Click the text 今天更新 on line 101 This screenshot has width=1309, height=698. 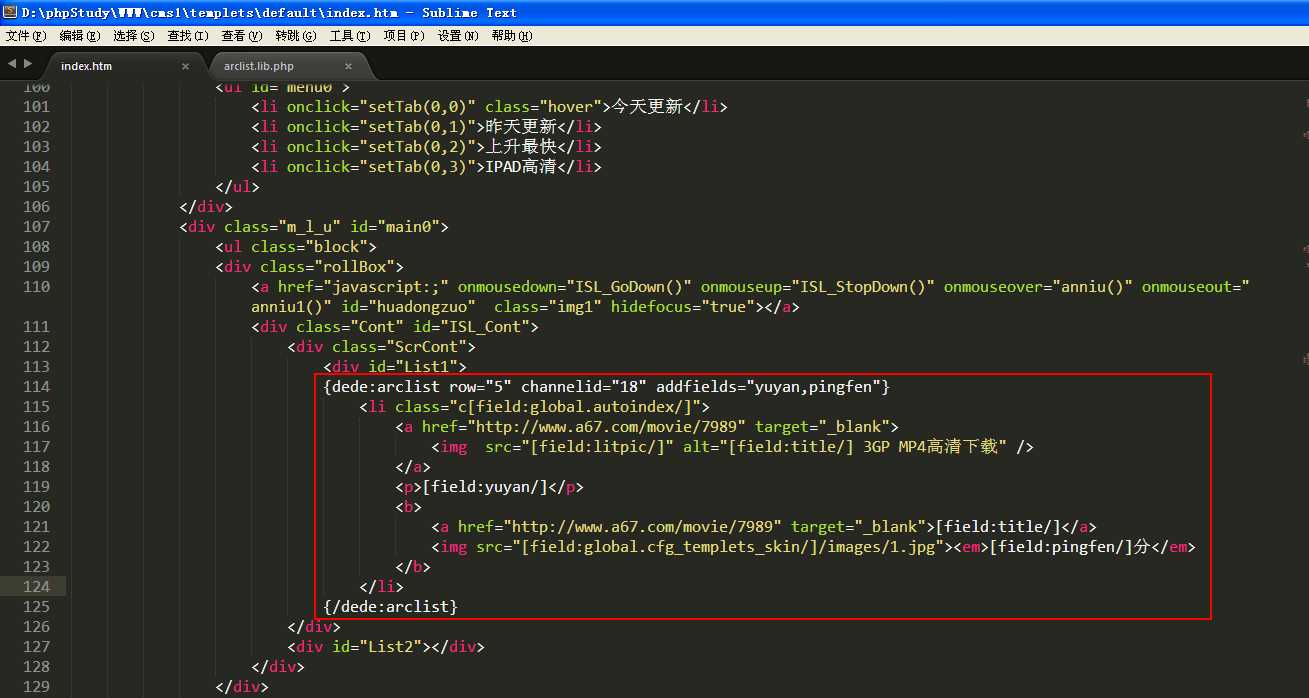647,107
